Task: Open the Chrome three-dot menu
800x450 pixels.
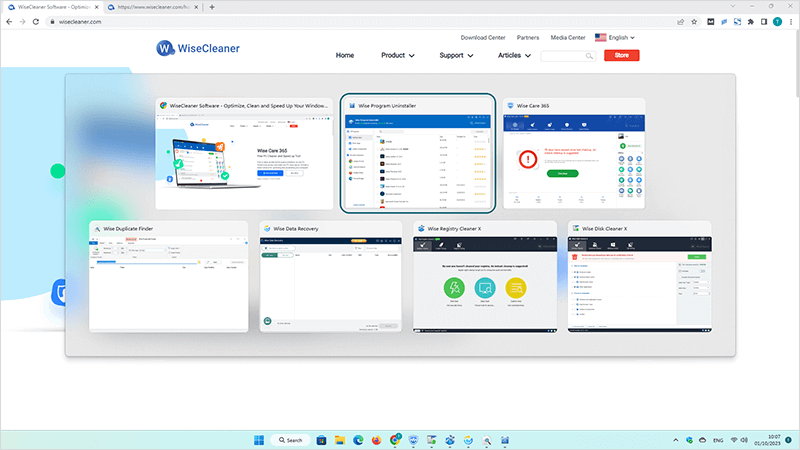Action: point(791,22)
